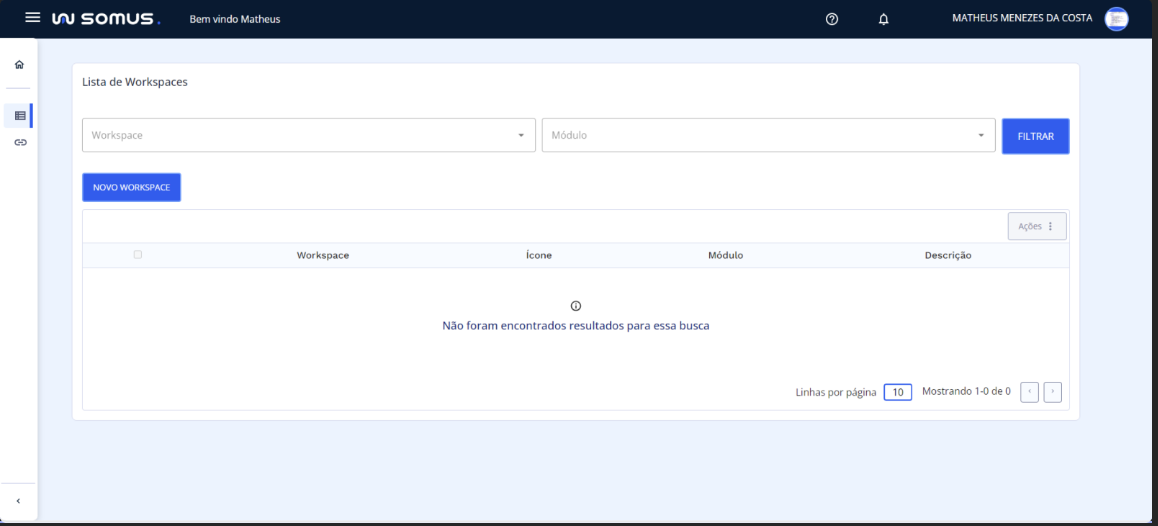Click the MATHEUS MENEZES DA COSTA username
Viewport: 1158px width, 526px height.
click(x=1022, y=18)
